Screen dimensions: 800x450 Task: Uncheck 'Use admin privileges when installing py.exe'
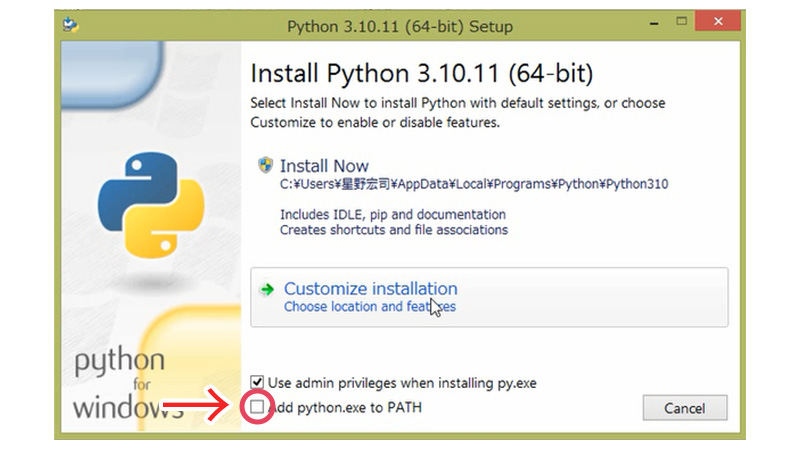click(x=257, y=382)
